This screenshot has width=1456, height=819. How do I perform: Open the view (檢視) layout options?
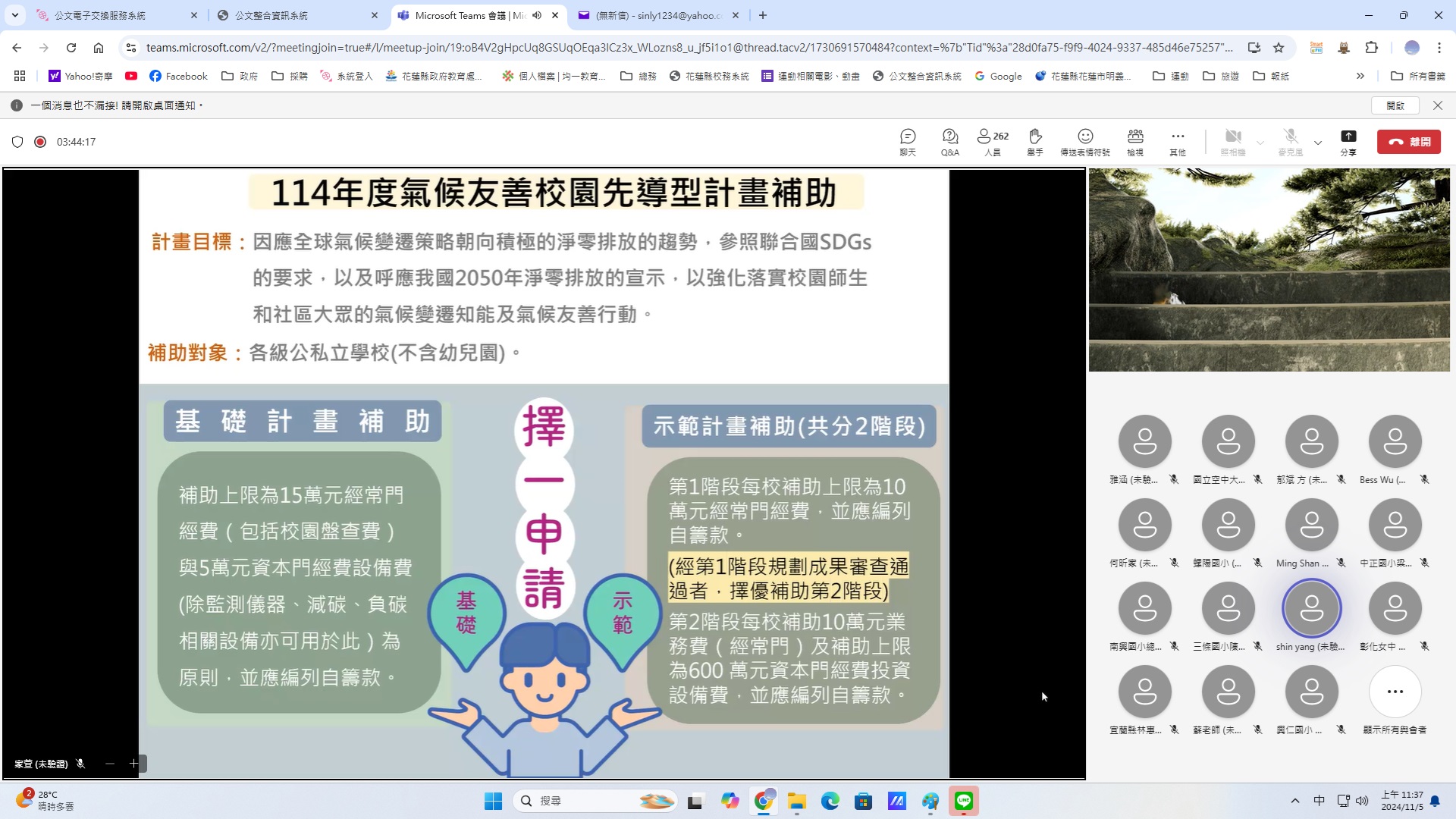pos(1135,141)
